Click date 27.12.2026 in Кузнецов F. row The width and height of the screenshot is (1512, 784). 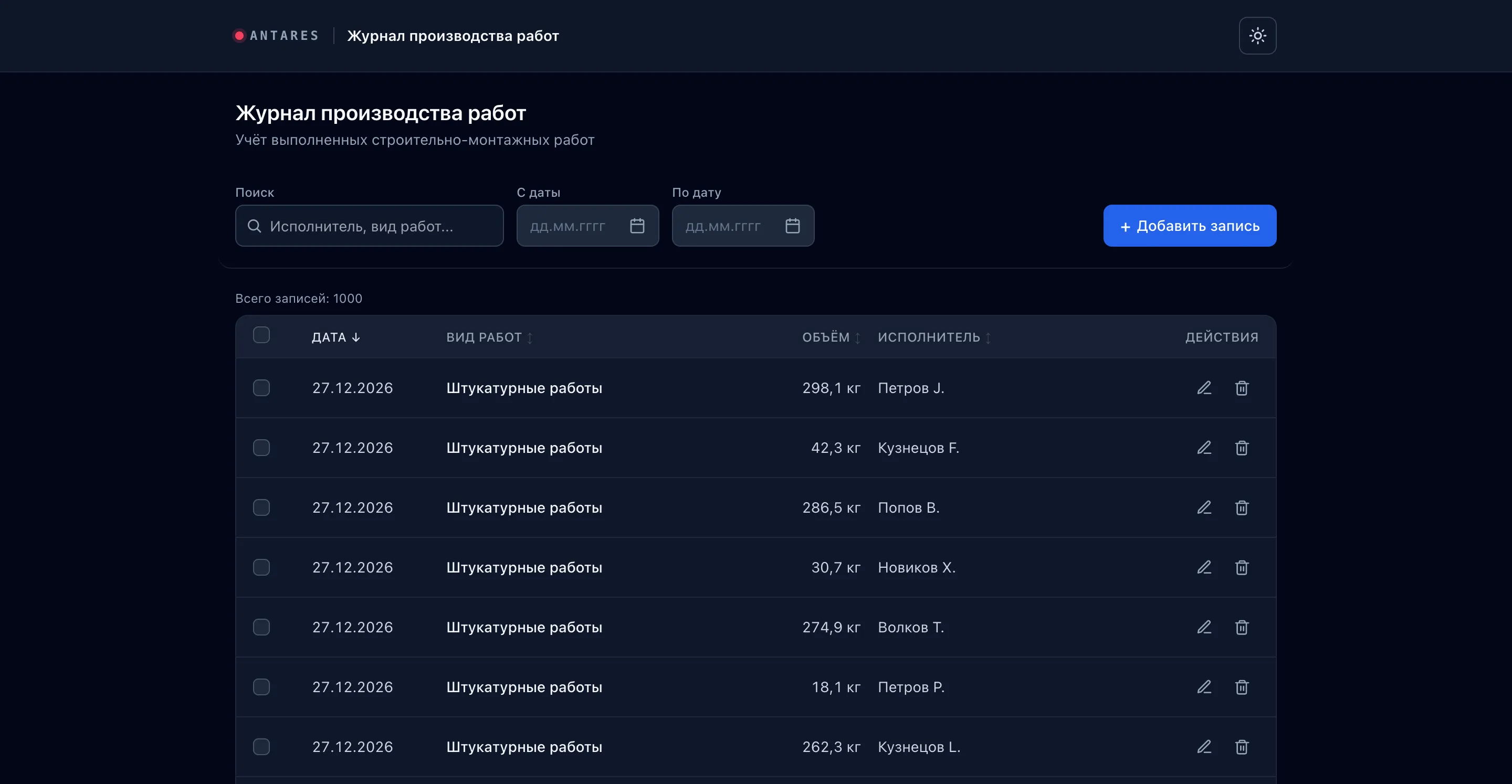pyautogui.click(x=353, y=448)
